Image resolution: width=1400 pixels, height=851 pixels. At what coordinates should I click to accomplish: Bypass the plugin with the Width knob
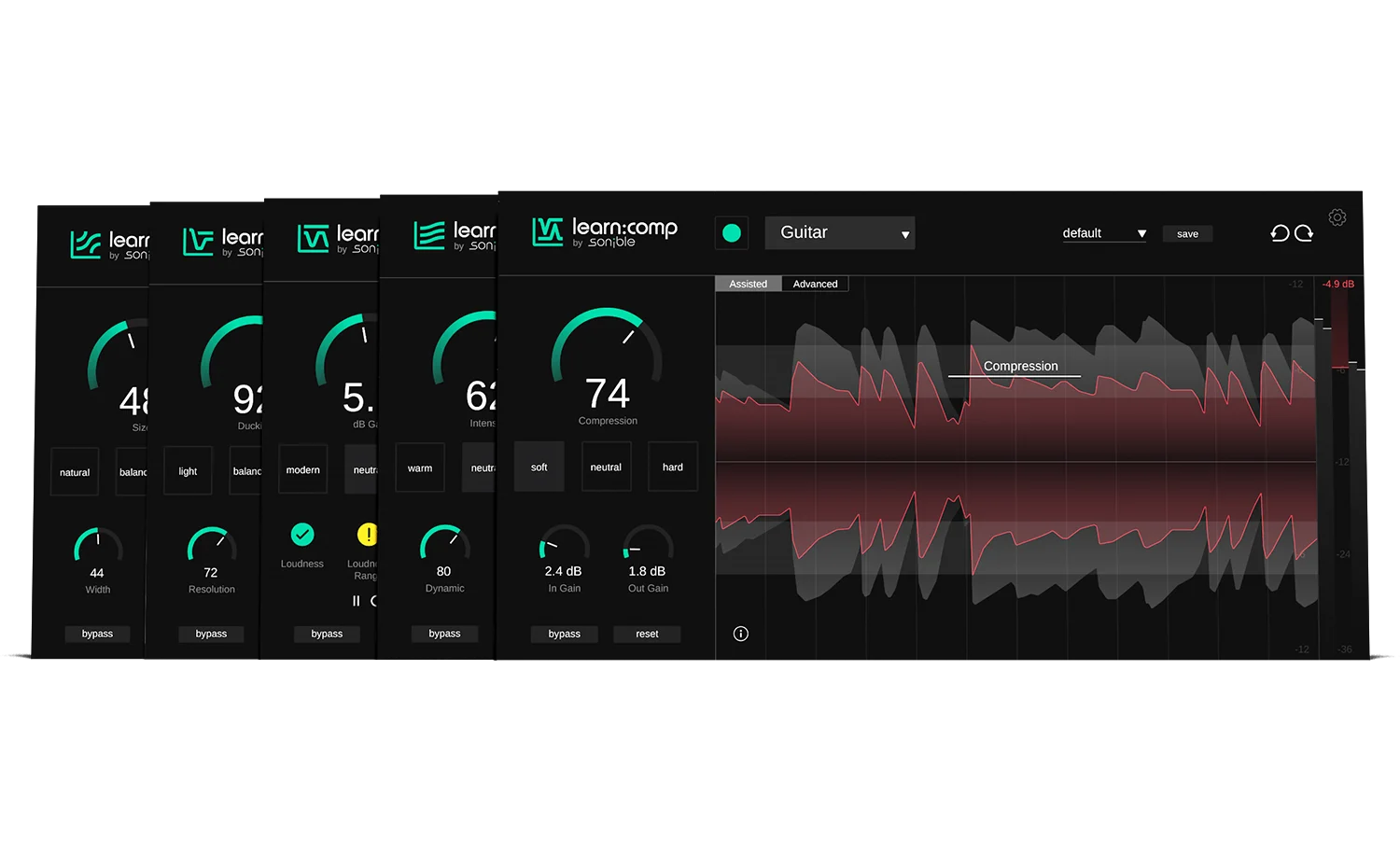(x=97, y=634)
